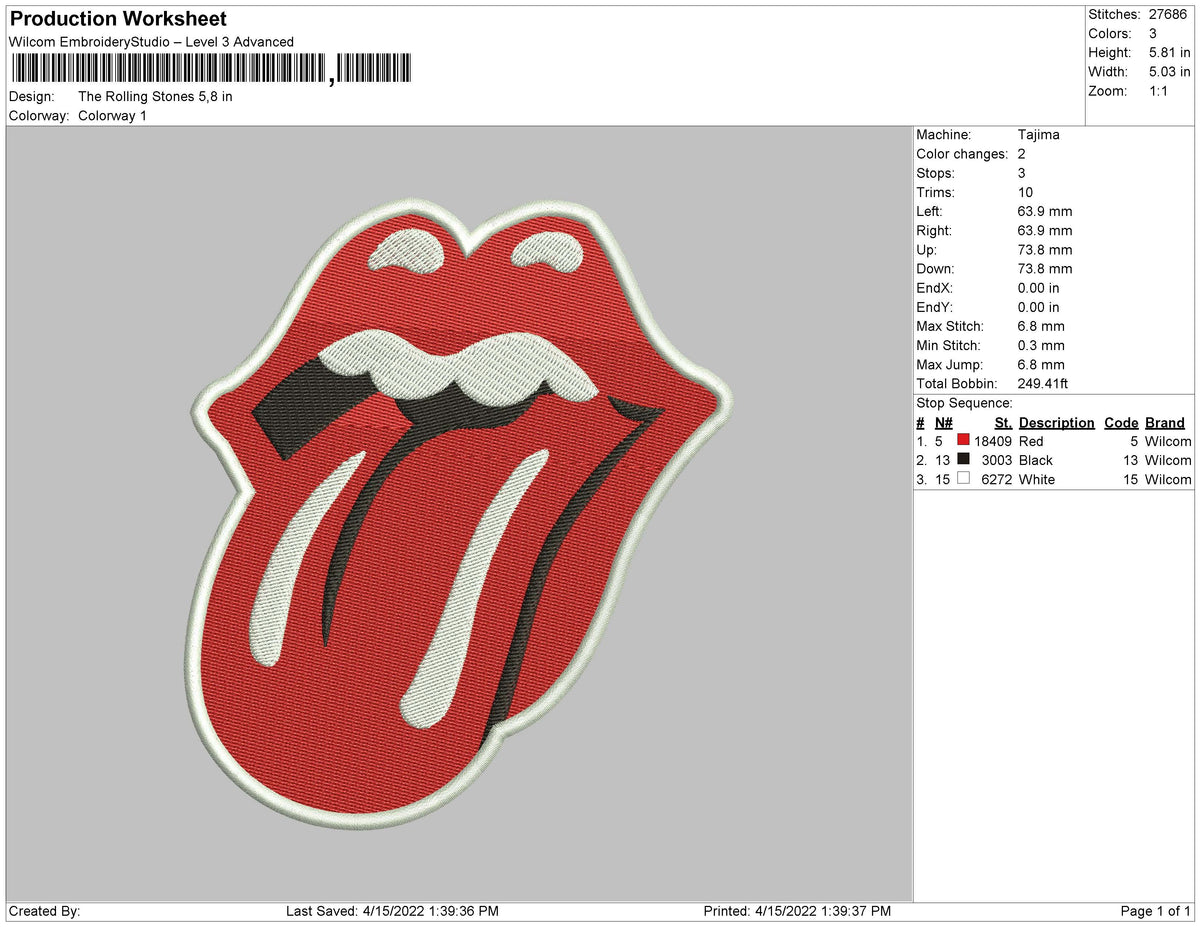Click the 'Colorway 1' value

[x=112, y=116]
